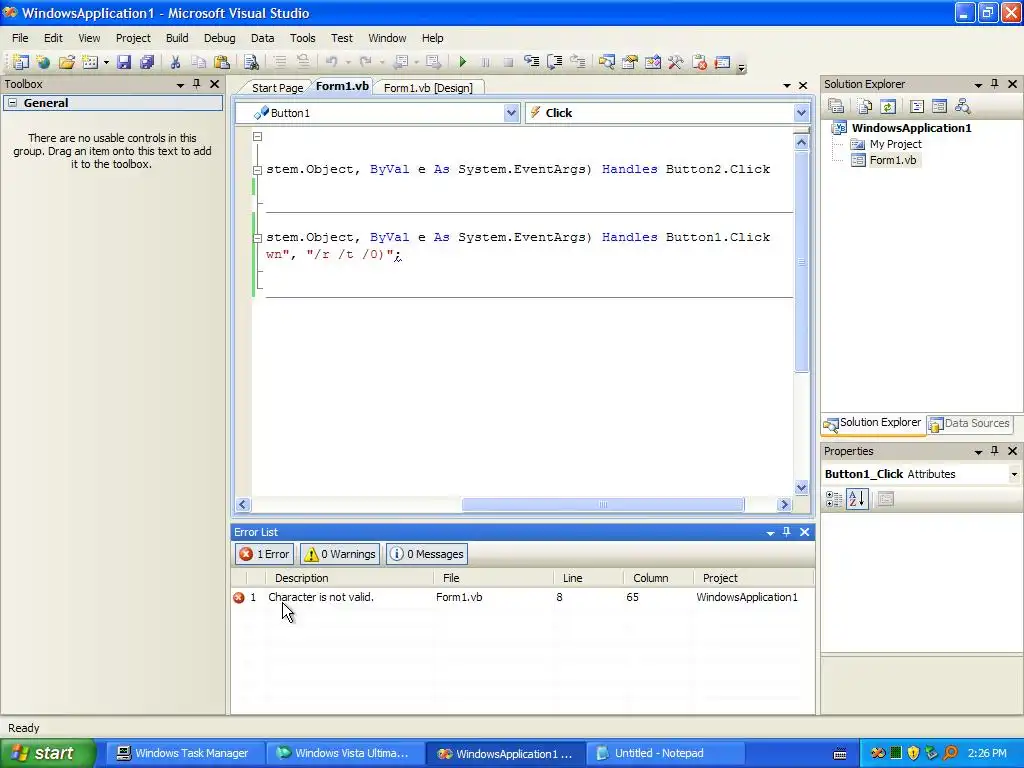
Task: Click the Cut scissors icon
Action: coord(175,62)
